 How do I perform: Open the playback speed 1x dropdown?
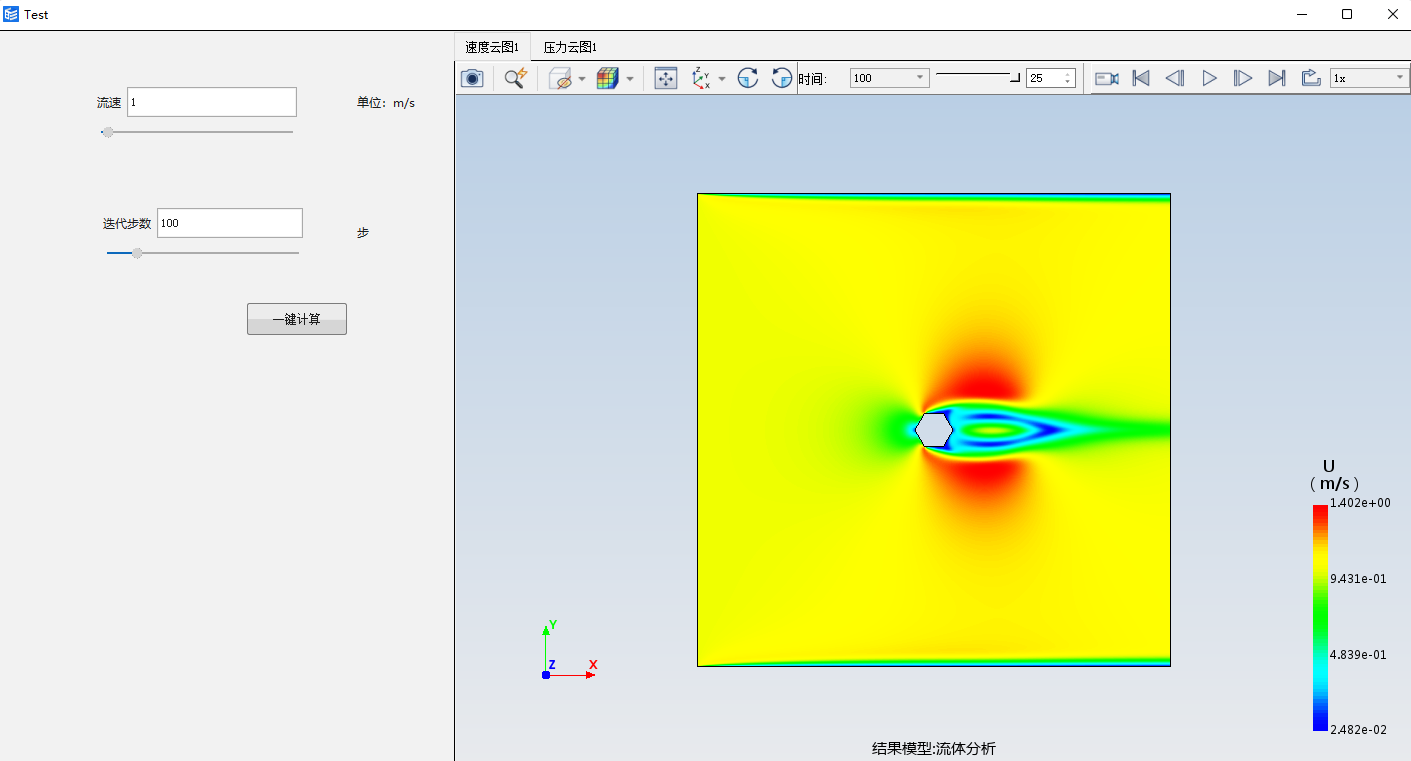(x=1369, y=78)
